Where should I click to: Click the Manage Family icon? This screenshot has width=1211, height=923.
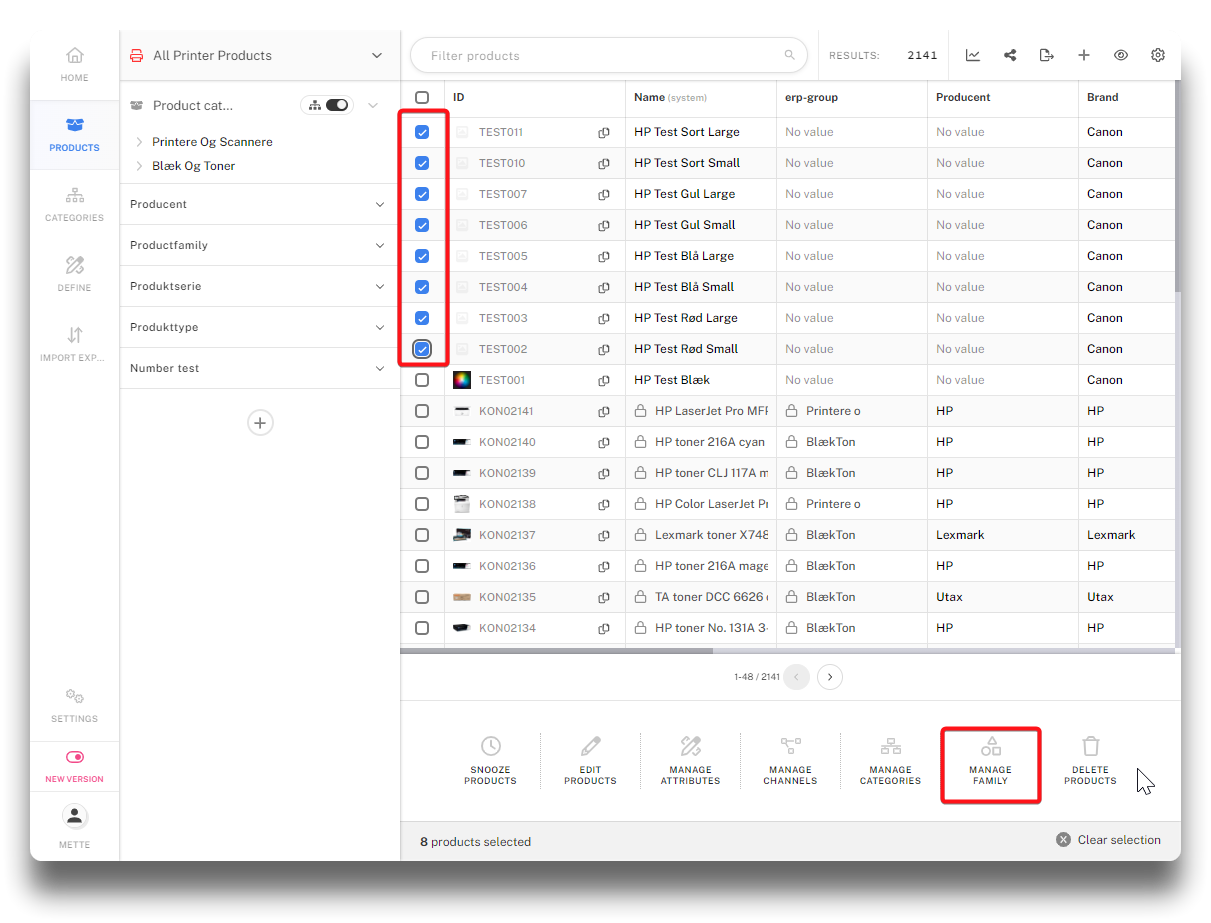990,746
